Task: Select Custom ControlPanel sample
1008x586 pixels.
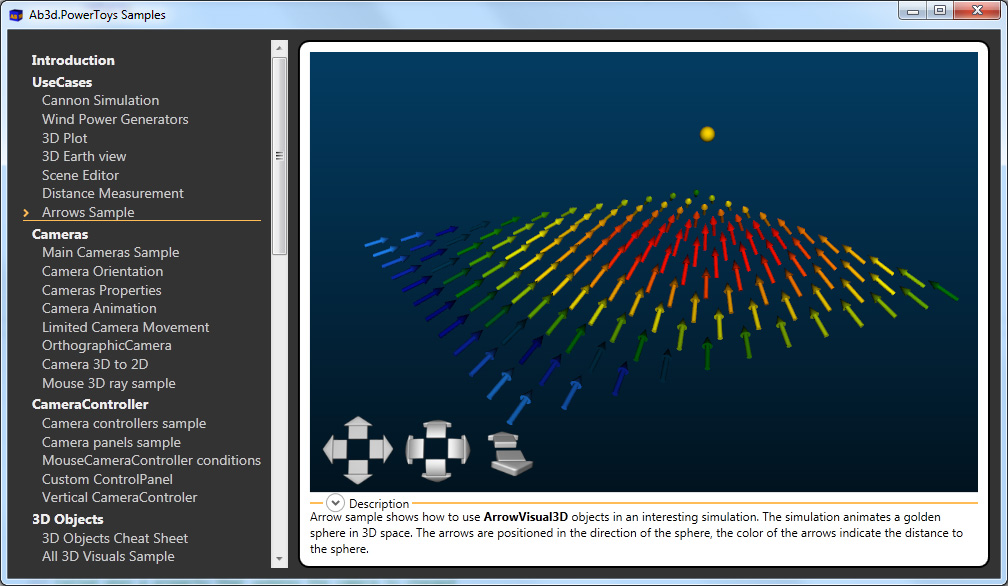Action: 107,479
